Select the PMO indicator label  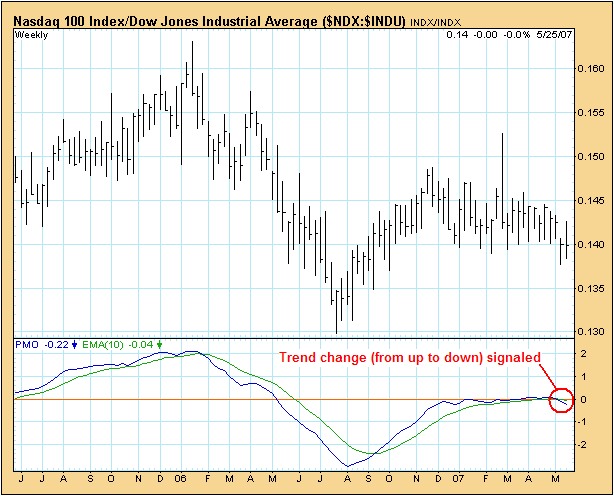point(29,345)
